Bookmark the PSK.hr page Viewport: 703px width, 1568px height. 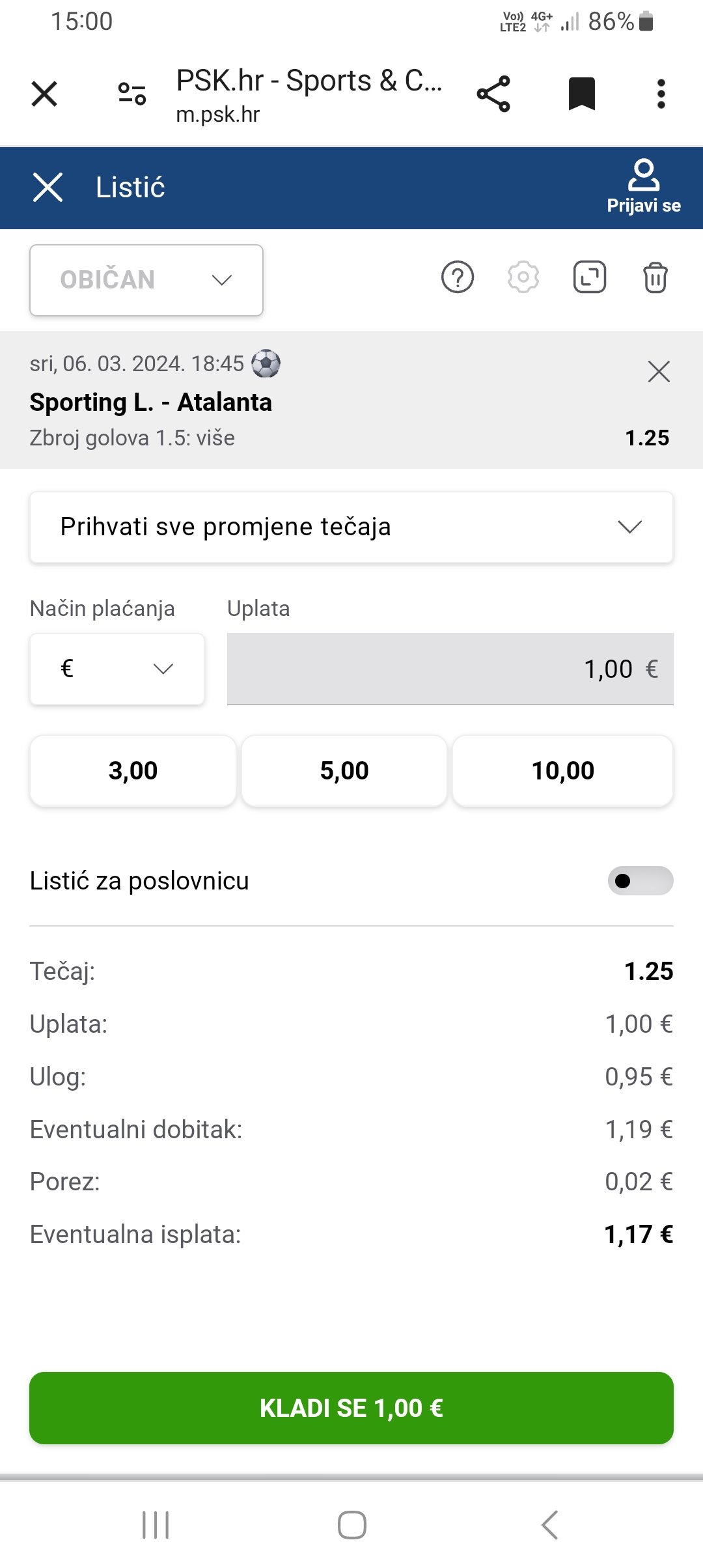(x=582, y=94)
